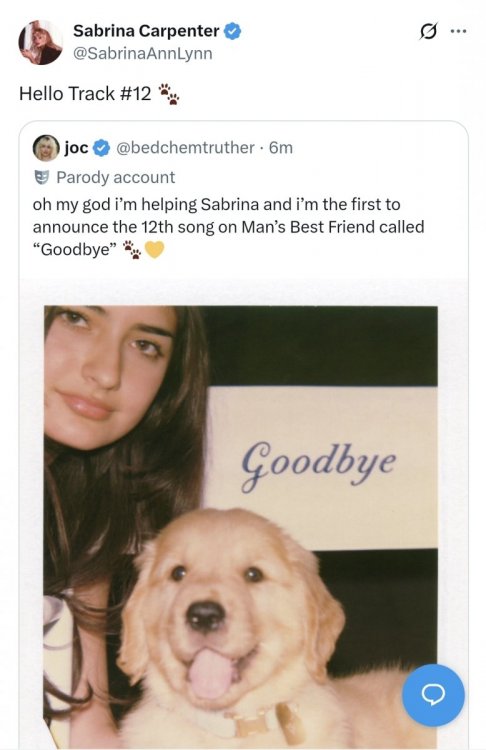
Task: Click the Sabrina Carpenter display name
Action: [x=146, y=31]
